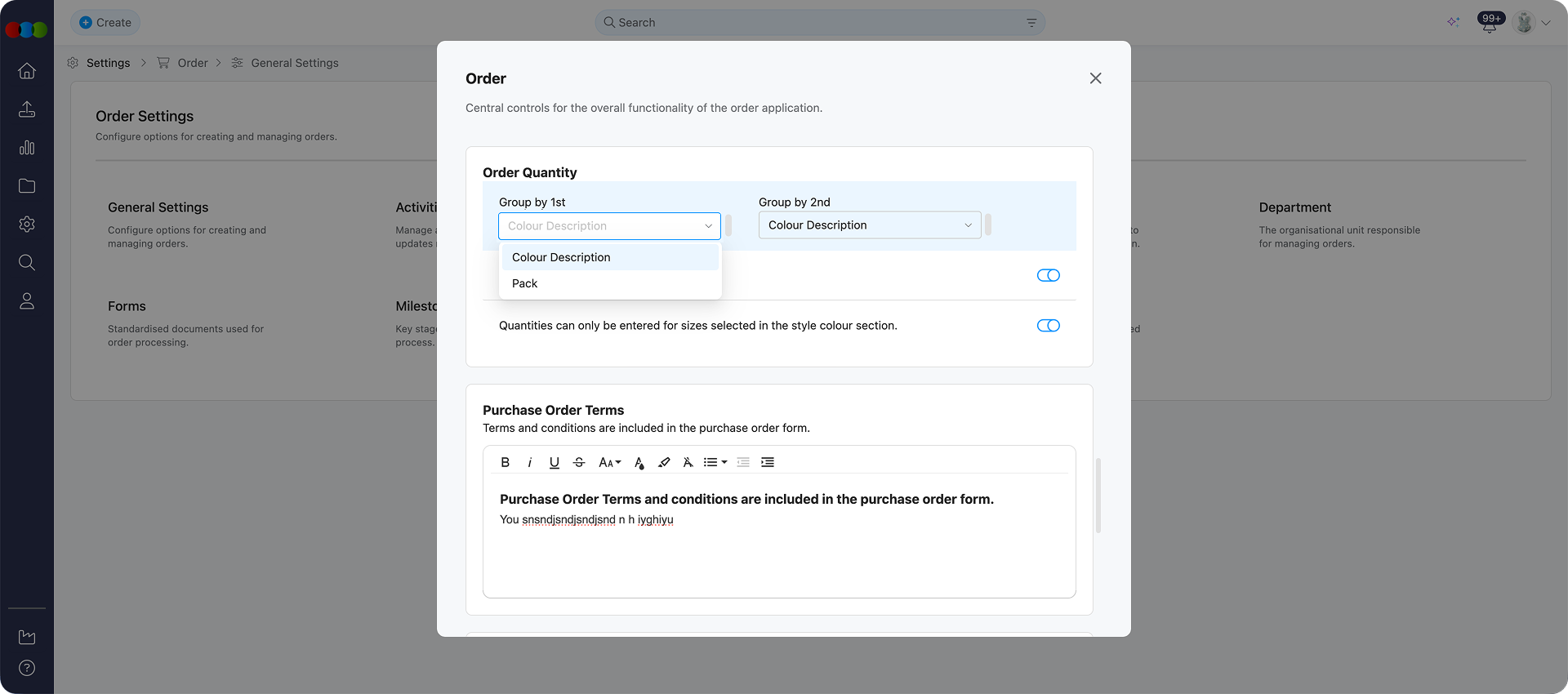Expand the font size dropdown in editor
This screenshot has width=1568, height=694.
(x=609, y=462)
